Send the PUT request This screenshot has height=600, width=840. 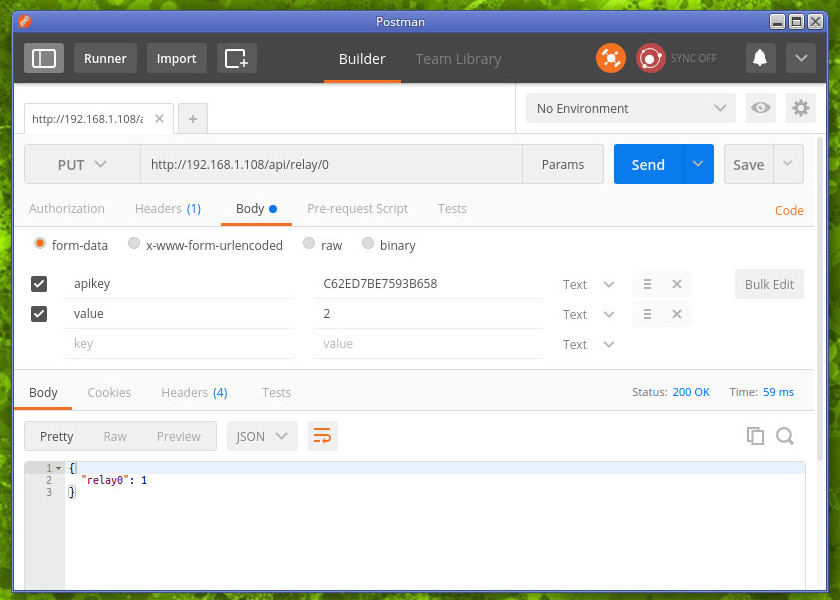point(648,164)
